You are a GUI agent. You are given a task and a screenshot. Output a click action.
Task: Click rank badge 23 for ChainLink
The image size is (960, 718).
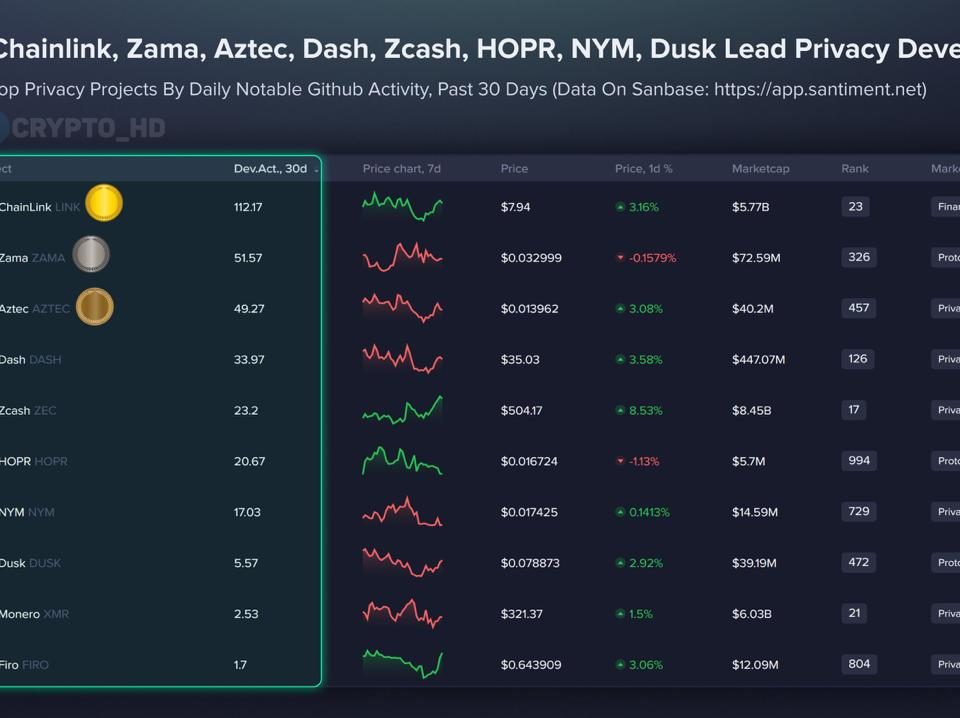click(x=855, y=207)
